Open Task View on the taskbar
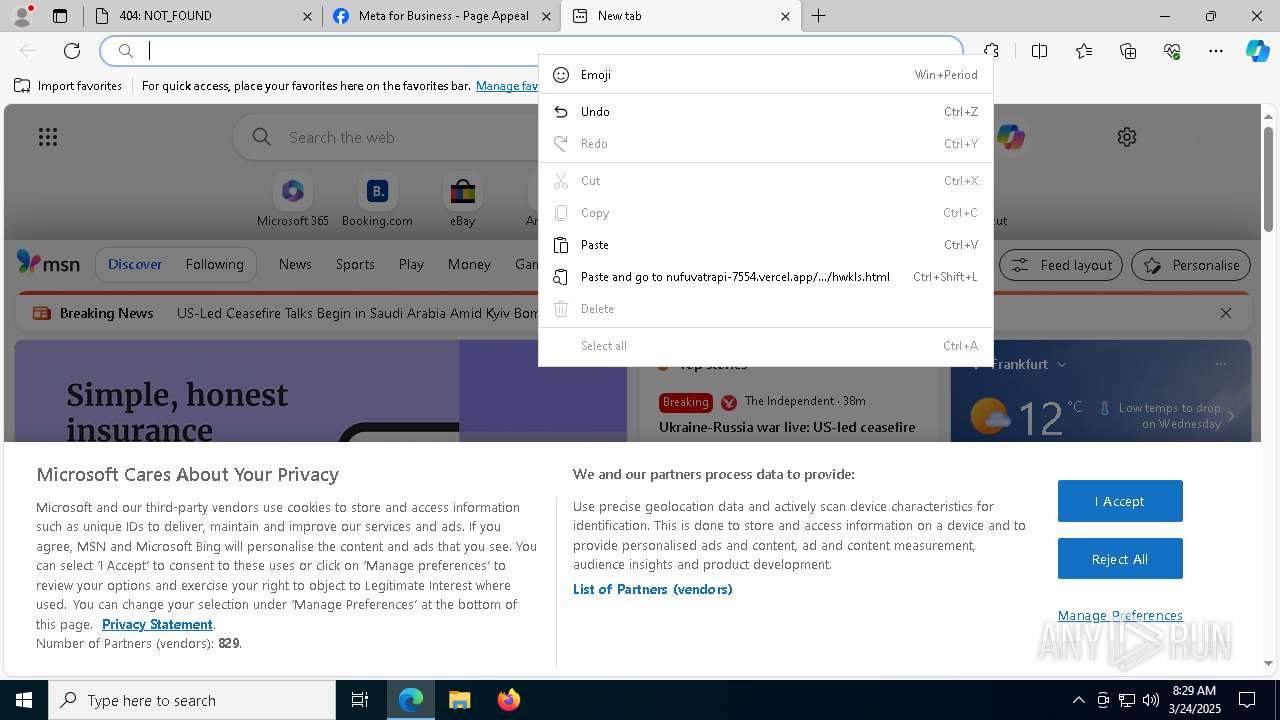The image size is (1280, 720). (x=360, y=700)
